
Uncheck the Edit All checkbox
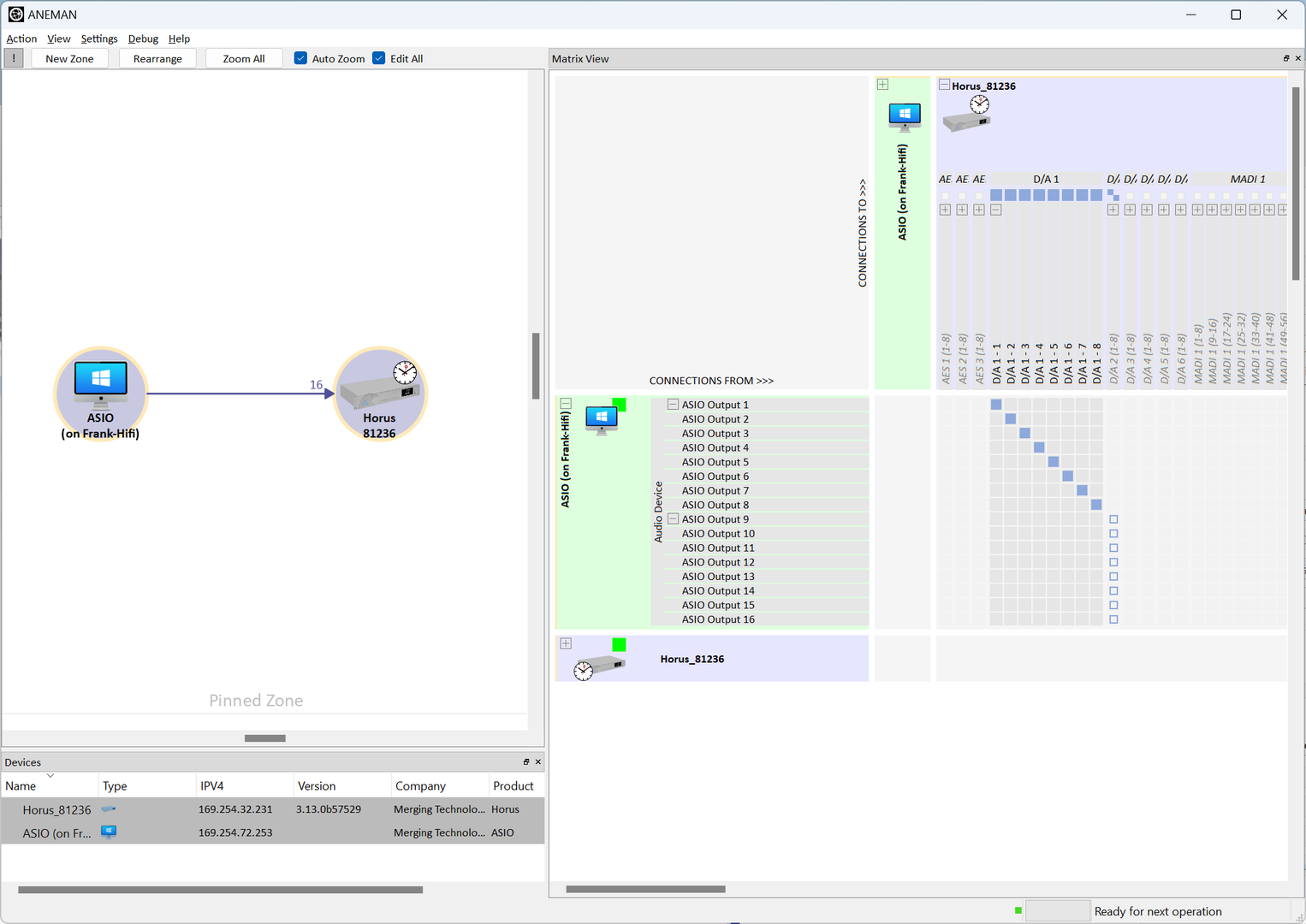tap(379, 58)
